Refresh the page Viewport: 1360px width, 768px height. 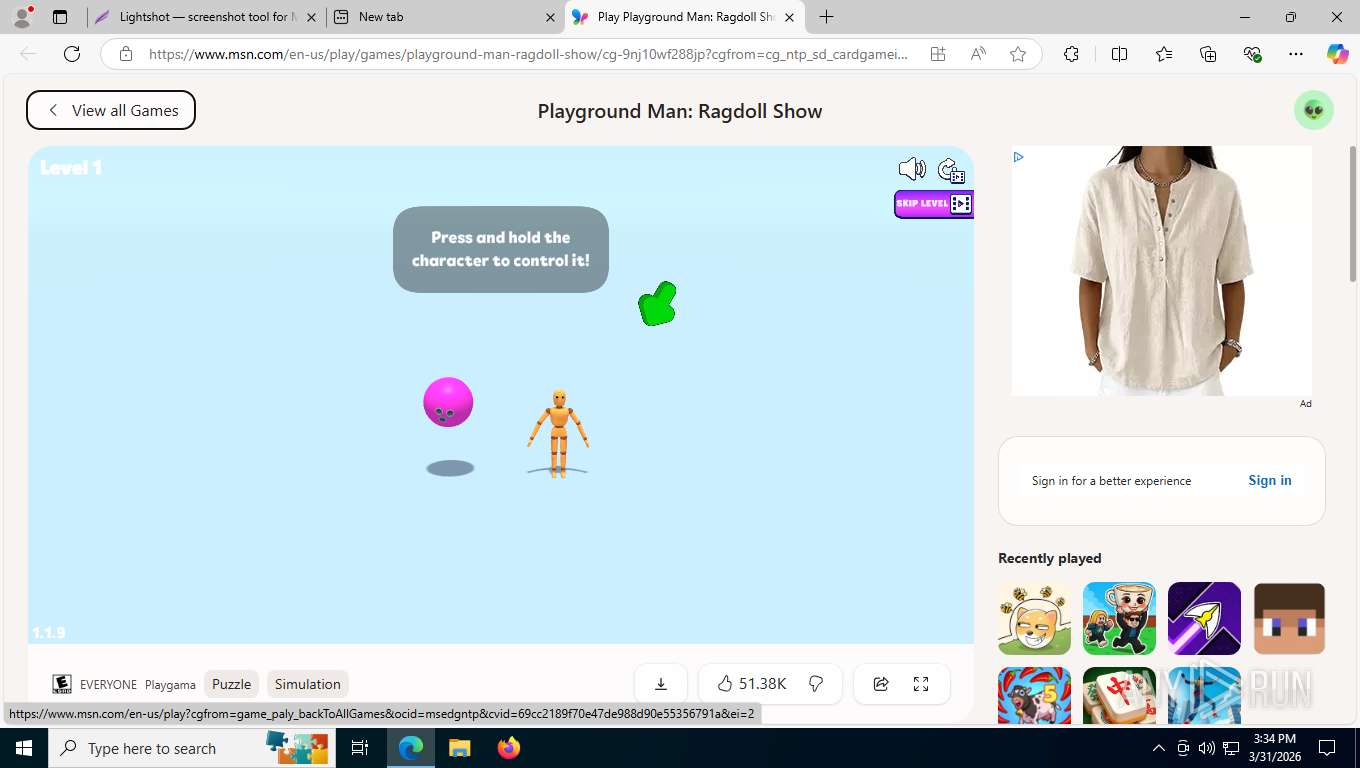coord(72,54)
